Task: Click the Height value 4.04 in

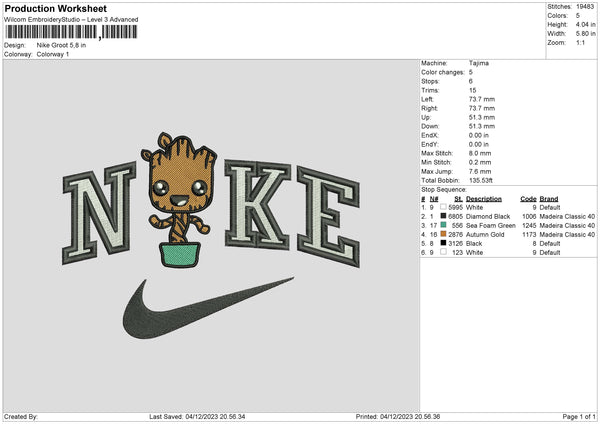Action: (585, 24)
